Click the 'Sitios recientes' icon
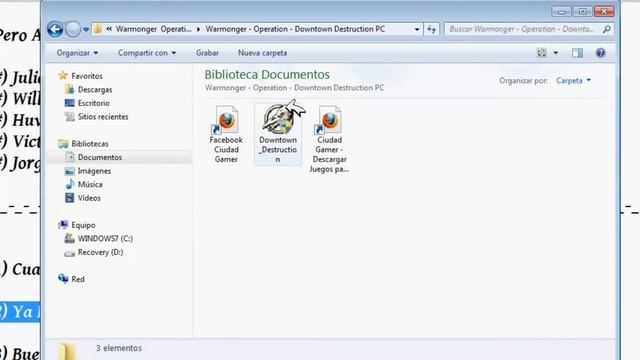Screen dimensions: 640x360 coord(70,116)
